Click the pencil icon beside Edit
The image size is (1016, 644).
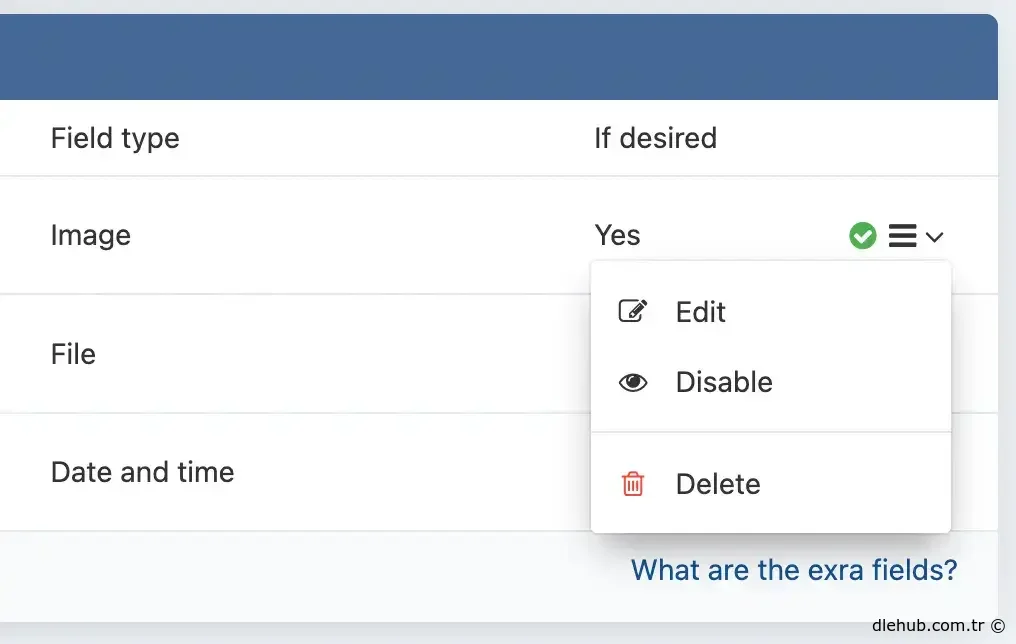tap(633, 311)
